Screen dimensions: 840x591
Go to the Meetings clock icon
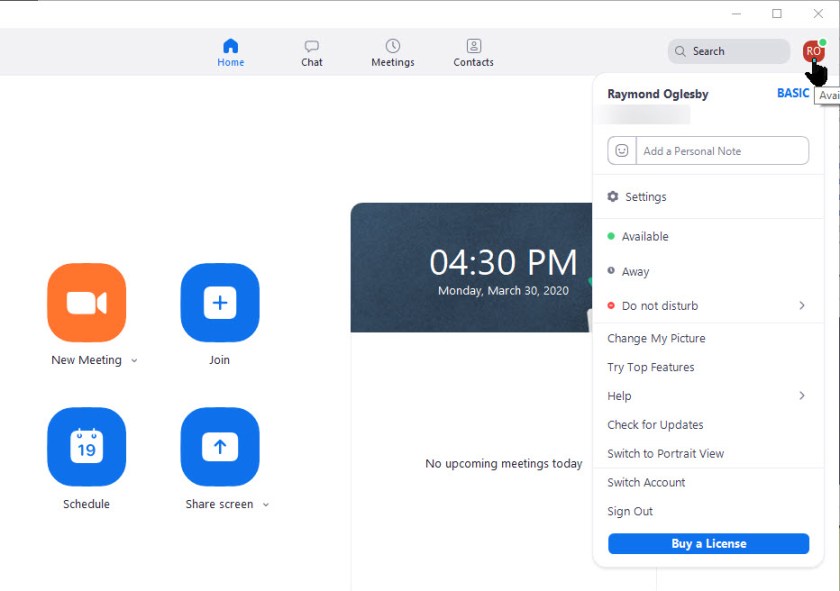(x=393, y=46)
